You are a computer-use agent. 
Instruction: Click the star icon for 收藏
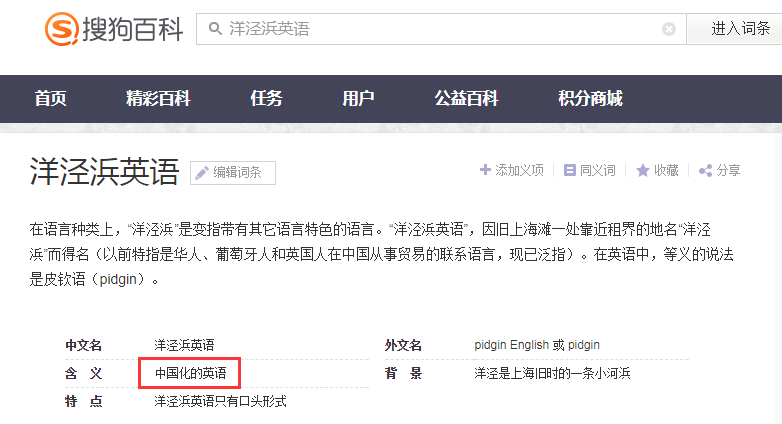tap(643, 171)
